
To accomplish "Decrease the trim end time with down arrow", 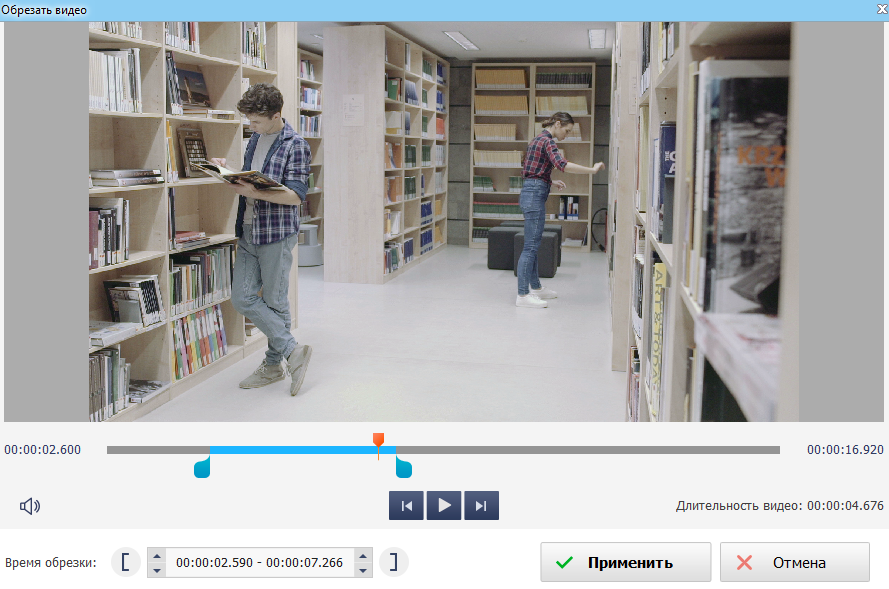I will click(x=363, y=570).
